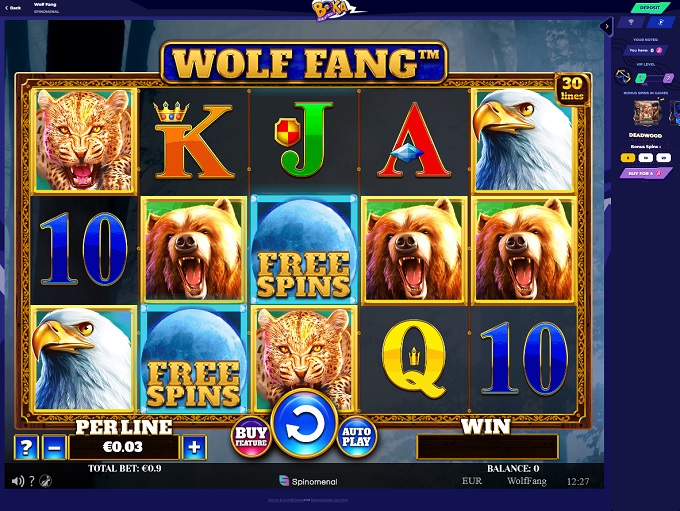This screenshot has height=511, width=680.
Task: Open the Buy Feature button
Action: pyautogui.click(x=251, y=437)
